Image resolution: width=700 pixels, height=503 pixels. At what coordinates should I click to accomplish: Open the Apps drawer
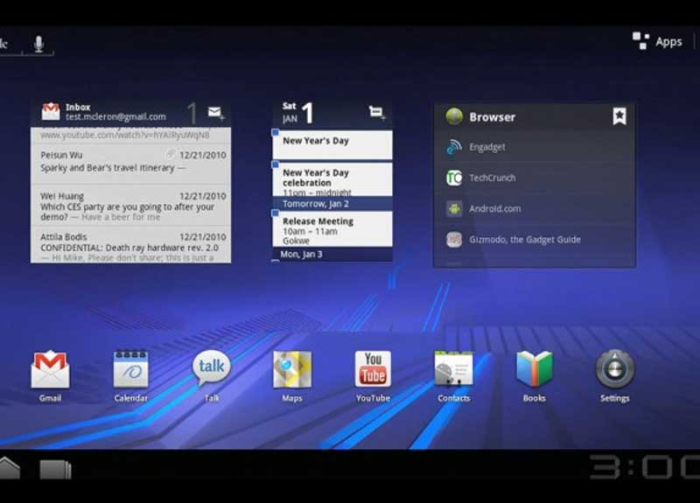[x=657, y=41]
